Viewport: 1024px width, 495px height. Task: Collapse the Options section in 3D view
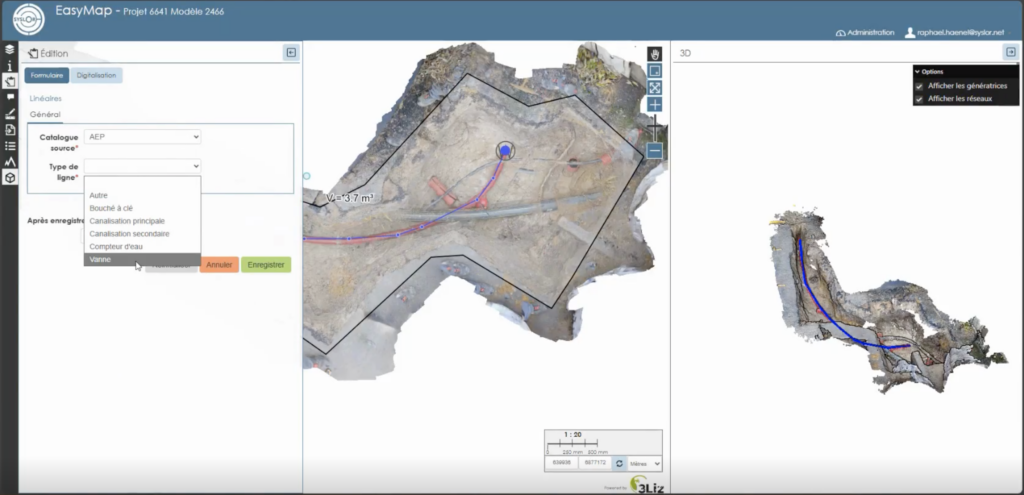(918, 72)
